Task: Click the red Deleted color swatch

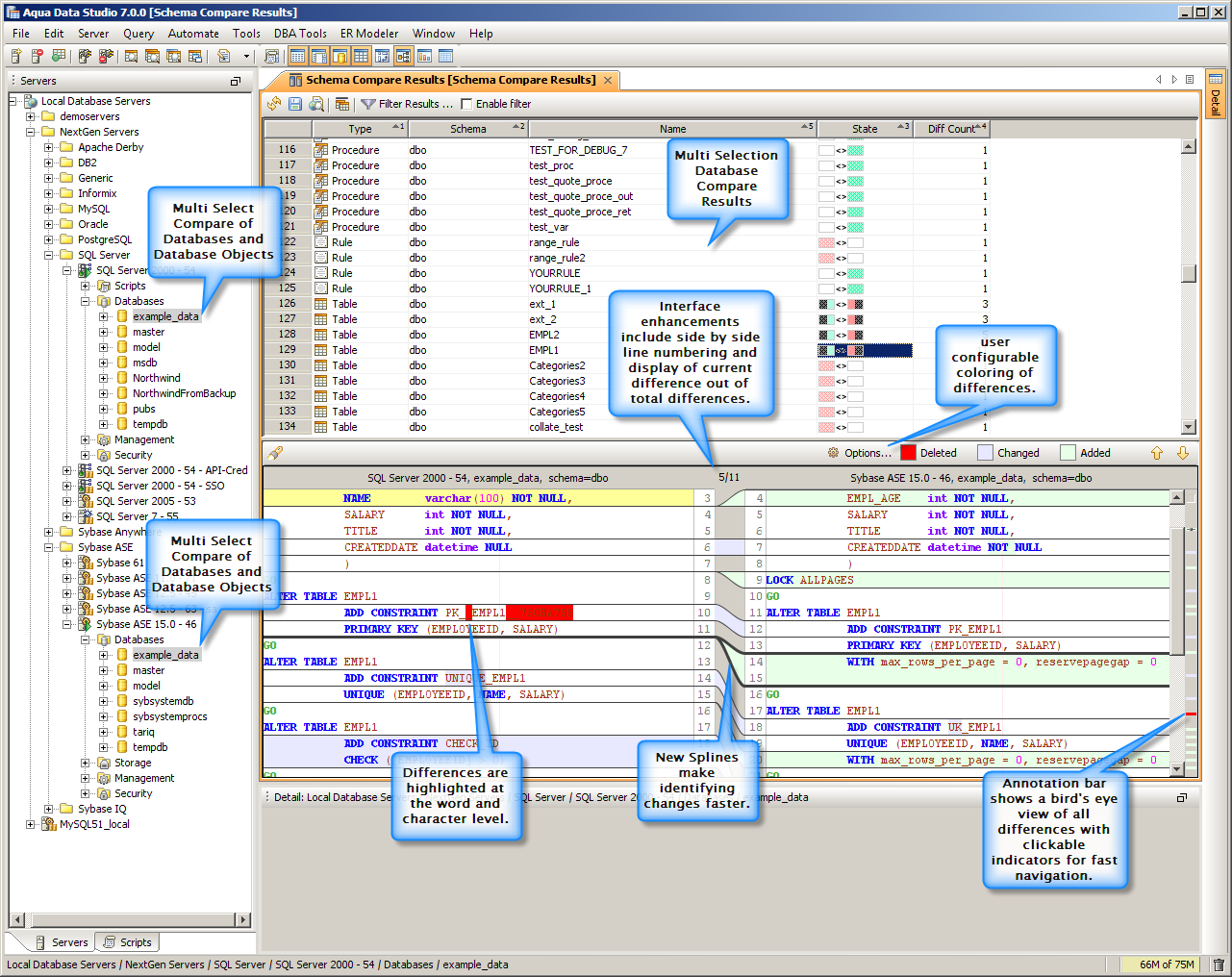Action: coord(908,453)
